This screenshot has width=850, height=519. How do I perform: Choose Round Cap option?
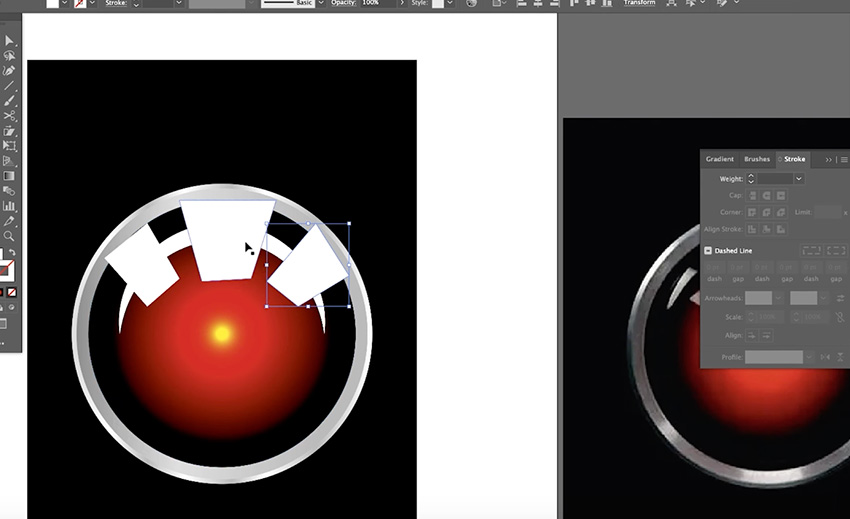pyautogui.click(x=767, y=195)
